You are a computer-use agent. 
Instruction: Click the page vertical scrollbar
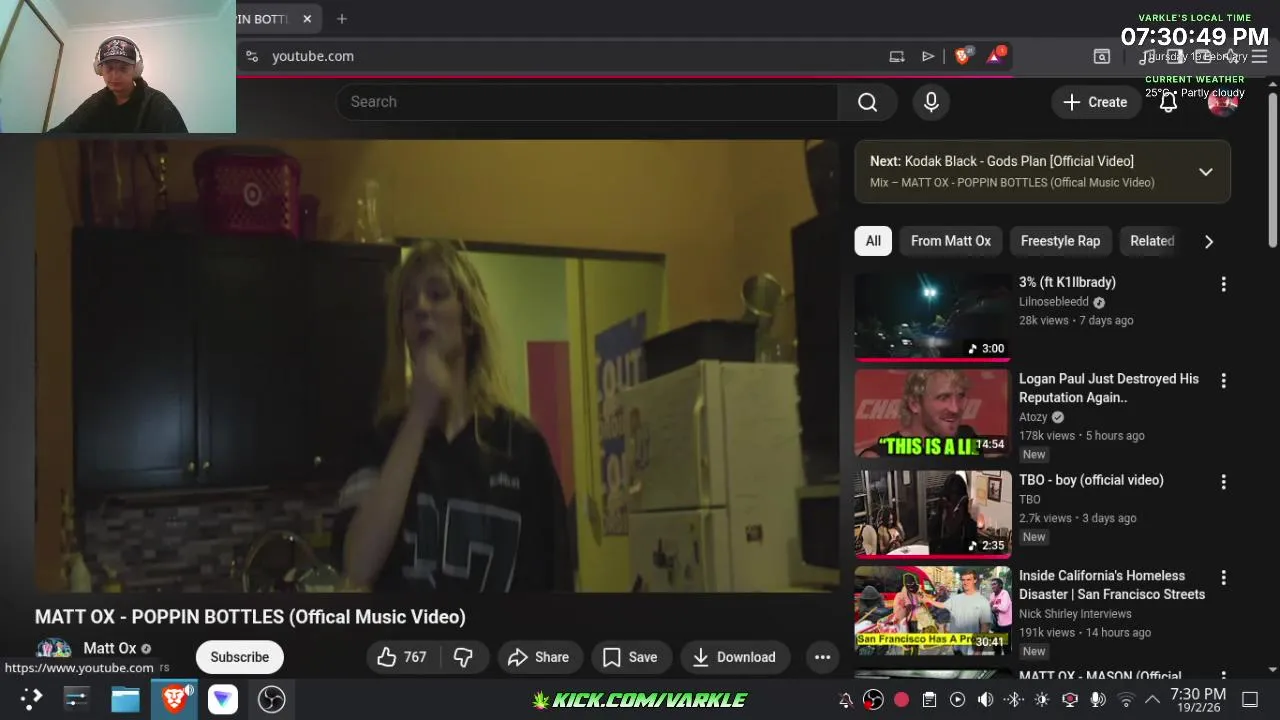pyautogui.click(x=1273, y=170)
